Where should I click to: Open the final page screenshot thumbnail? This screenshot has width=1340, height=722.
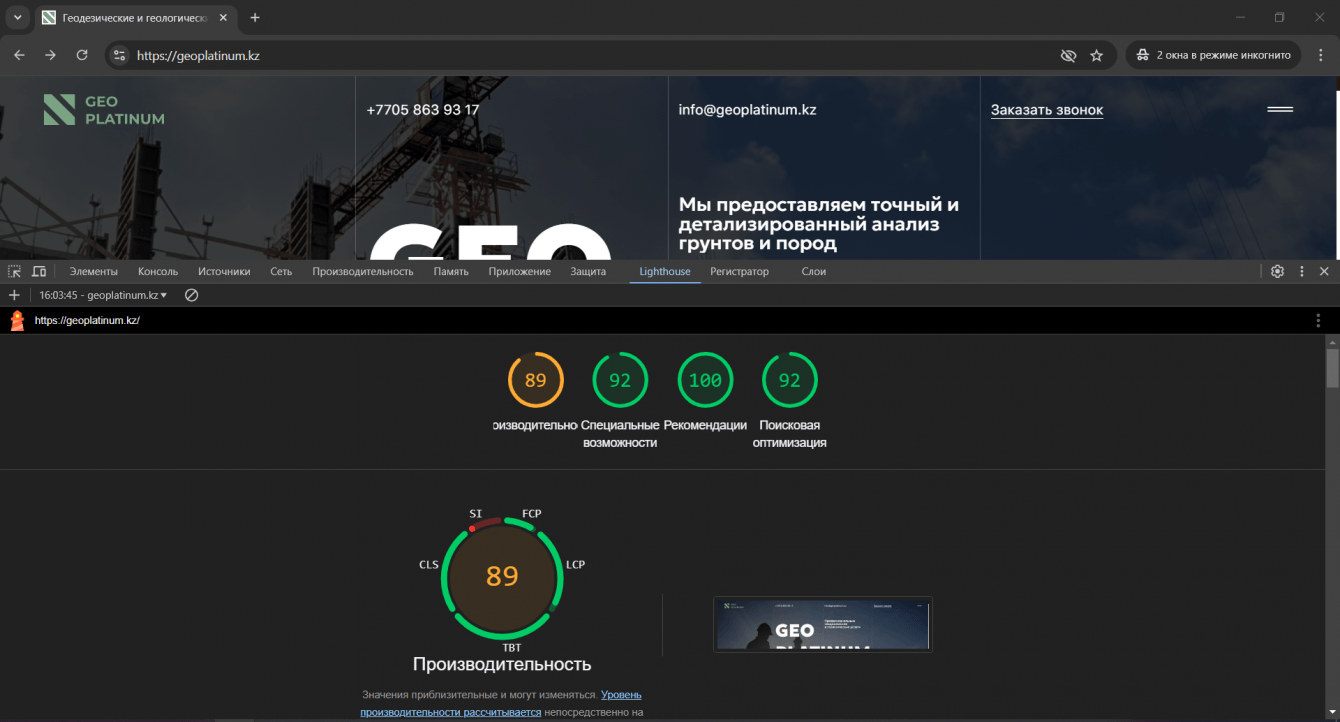pyautogui.click(x=822, y=624)
